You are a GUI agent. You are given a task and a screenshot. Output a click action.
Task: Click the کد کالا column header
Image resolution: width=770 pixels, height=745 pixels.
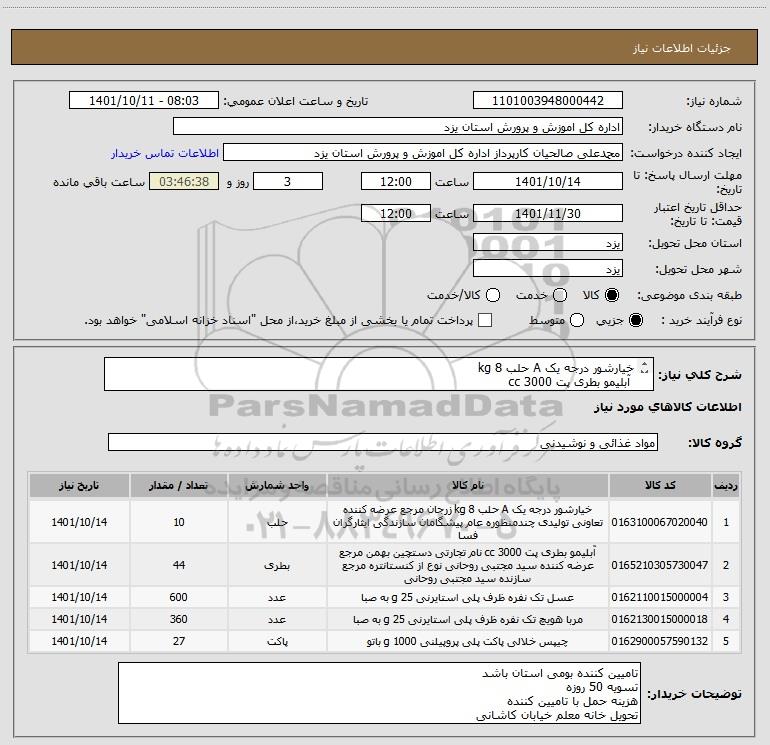660,486
